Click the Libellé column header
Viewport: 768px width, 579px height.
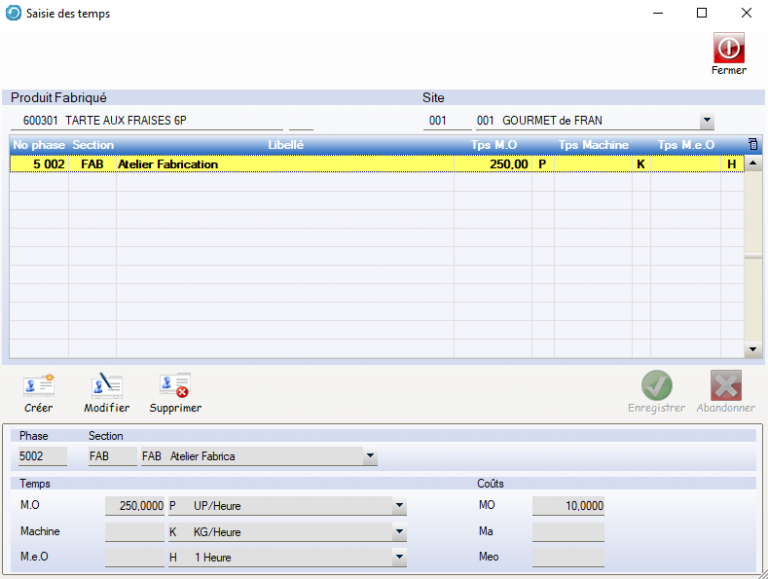pyautogui.click(x=285, y=145)
